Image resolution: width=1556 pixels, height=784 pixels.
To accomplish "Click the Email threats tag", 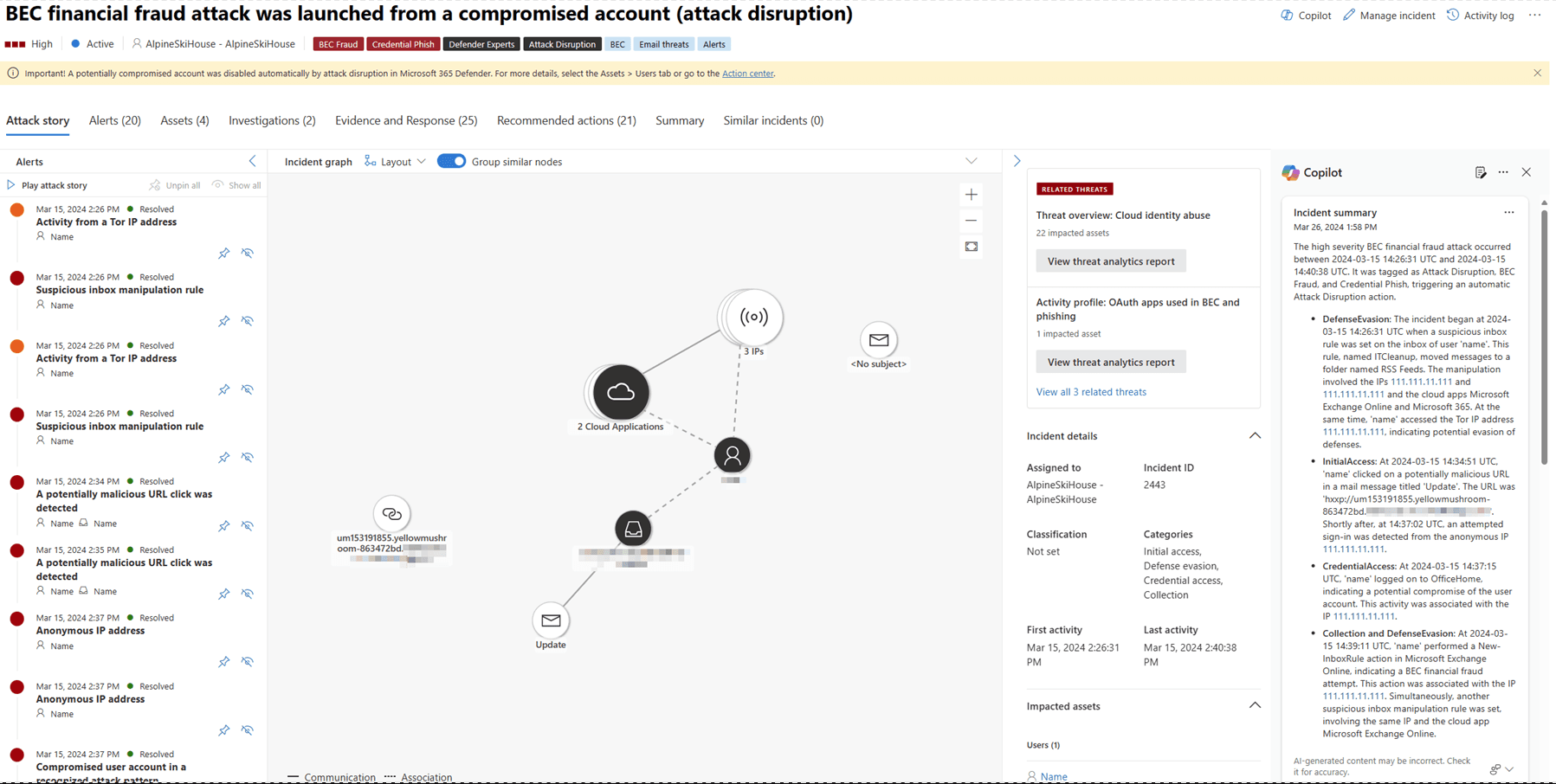I will click(664, 44).
